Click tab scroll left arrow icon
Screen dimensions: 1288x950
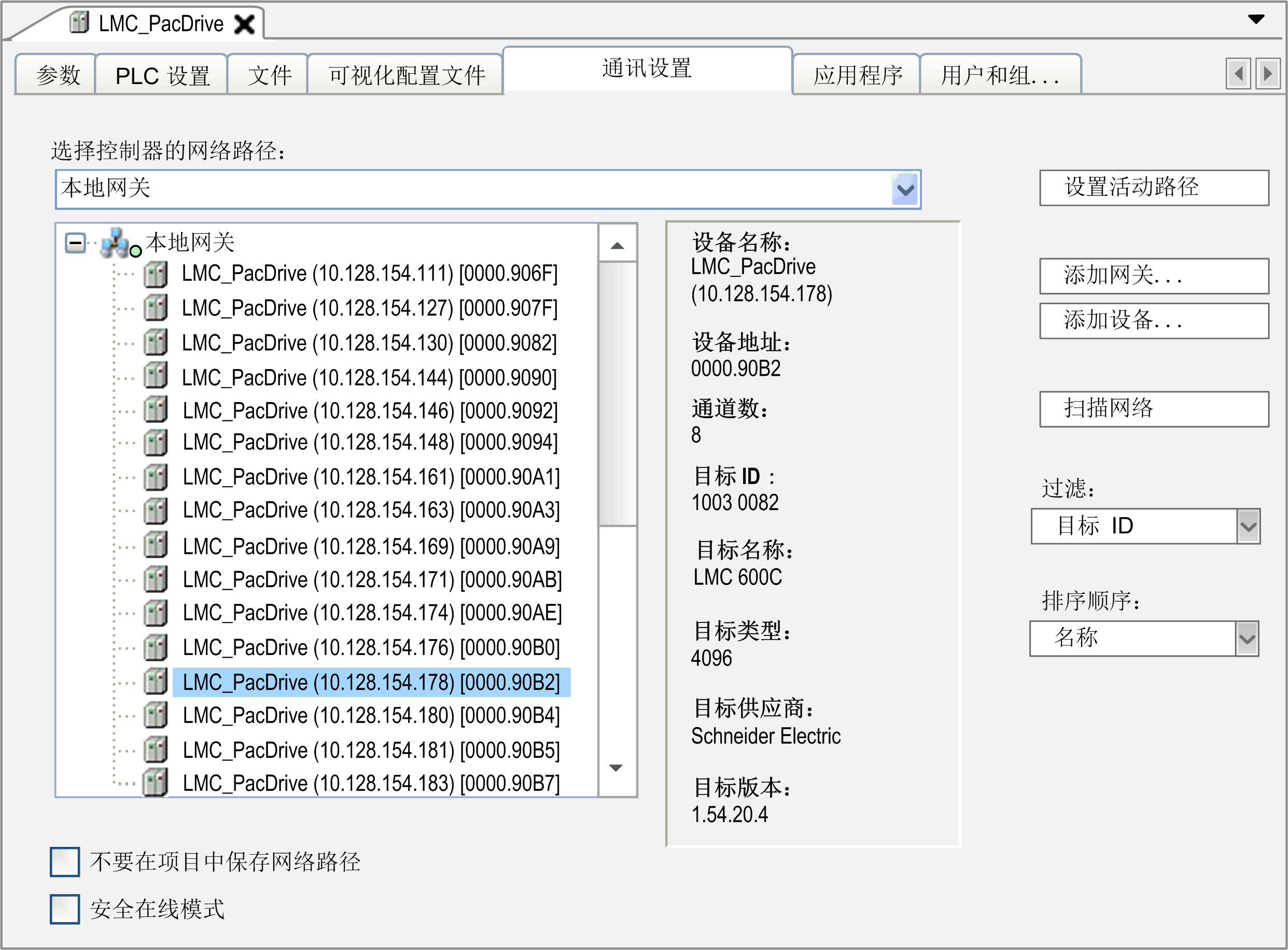[1238, 74]
